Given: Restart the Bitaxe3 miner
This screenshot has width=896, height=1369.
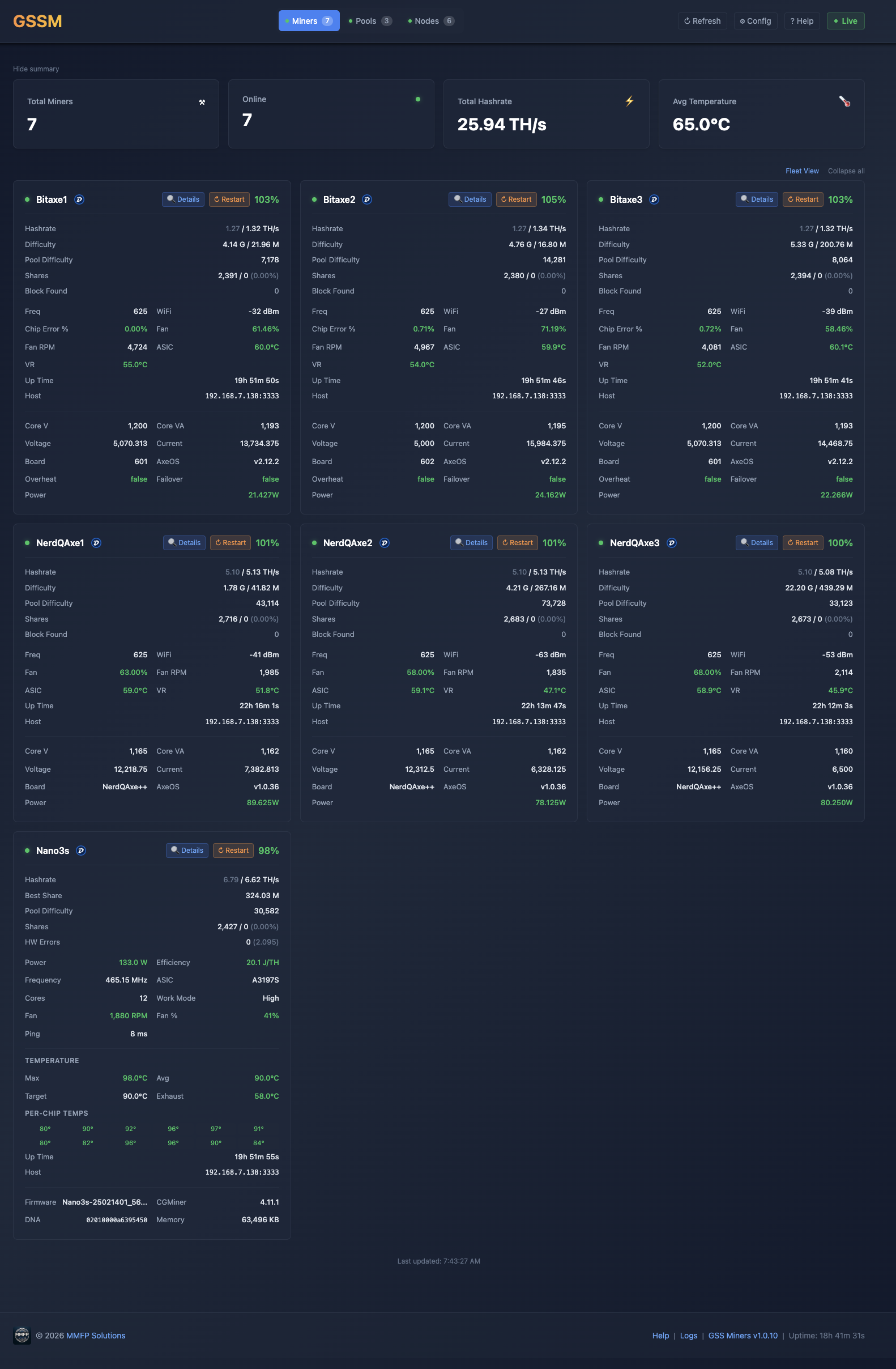Looking at the screenshot, I should click(803, 199).
